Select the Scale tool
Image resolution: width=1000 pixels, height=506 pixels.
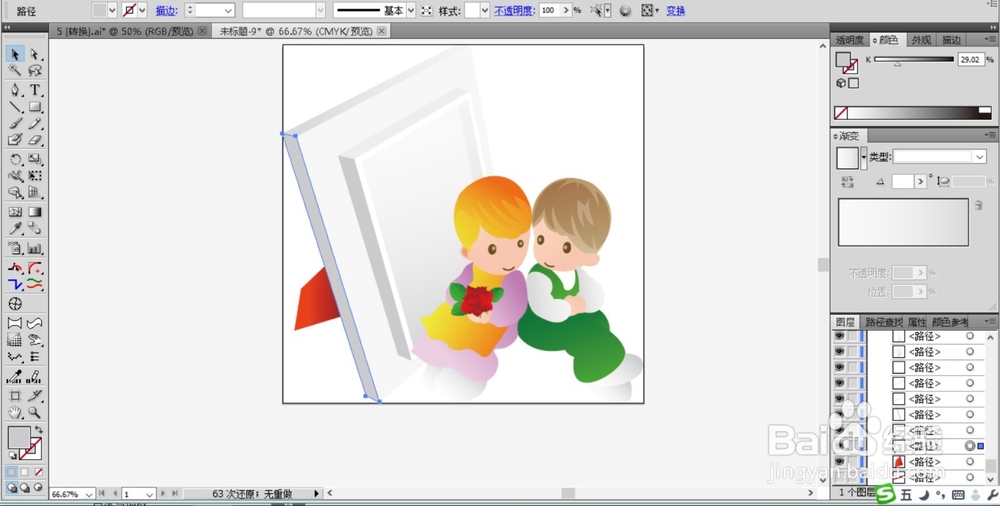(x=34, y=160)
